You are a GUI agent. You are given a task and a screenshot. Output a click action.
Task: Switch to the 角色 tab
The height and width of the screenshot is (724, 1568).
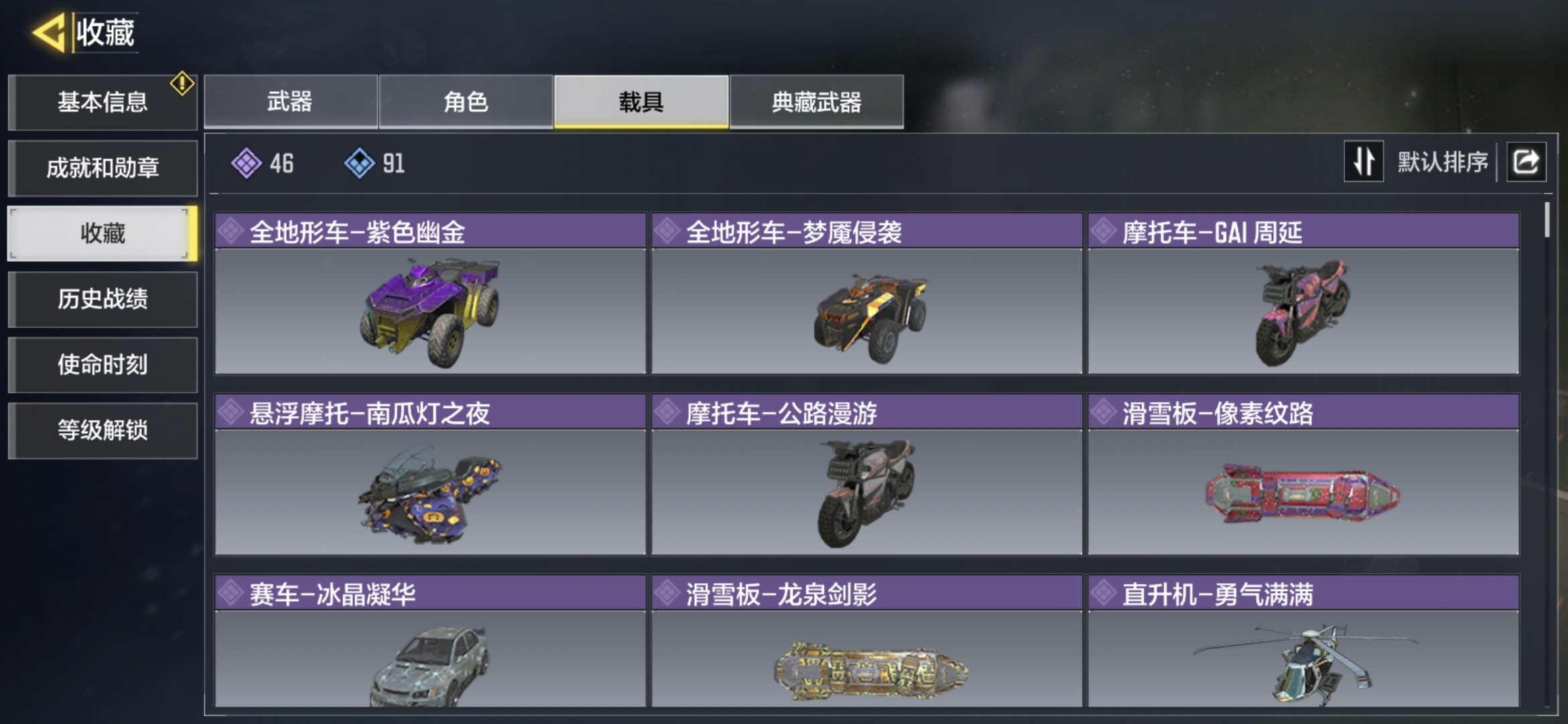[x=466, y=101]
